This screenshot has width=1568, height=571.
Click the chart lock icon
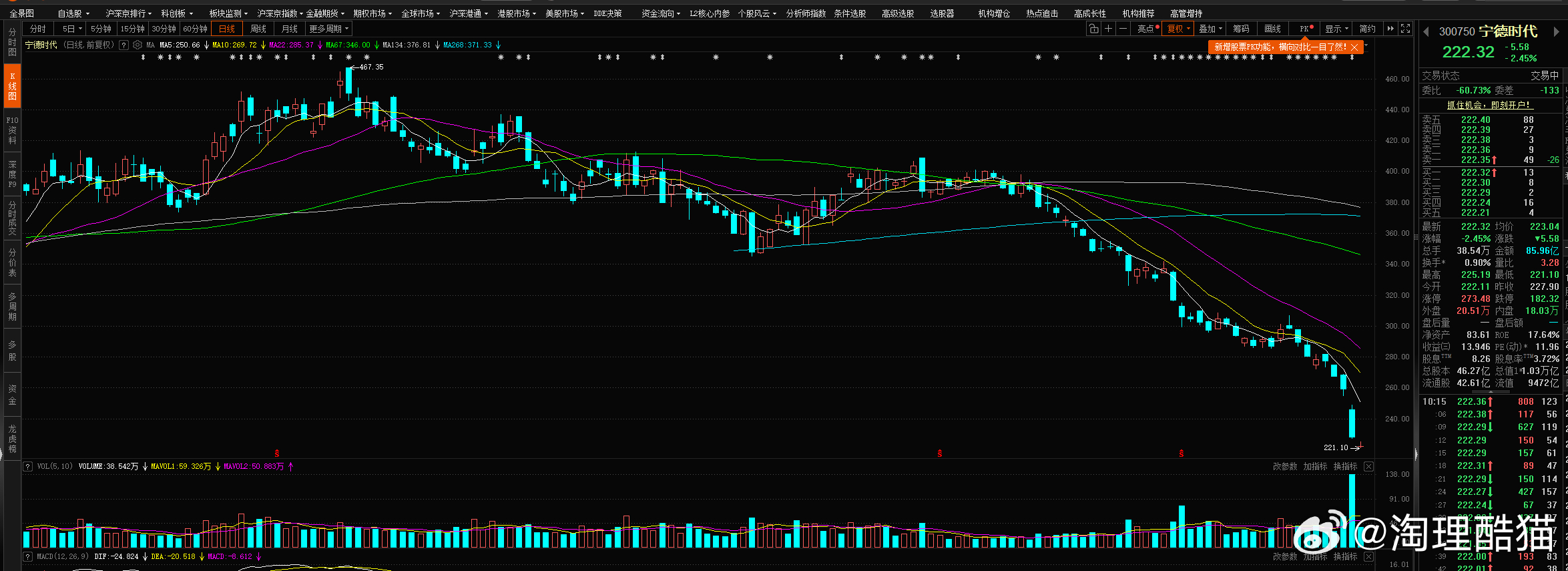point(1093,29)
